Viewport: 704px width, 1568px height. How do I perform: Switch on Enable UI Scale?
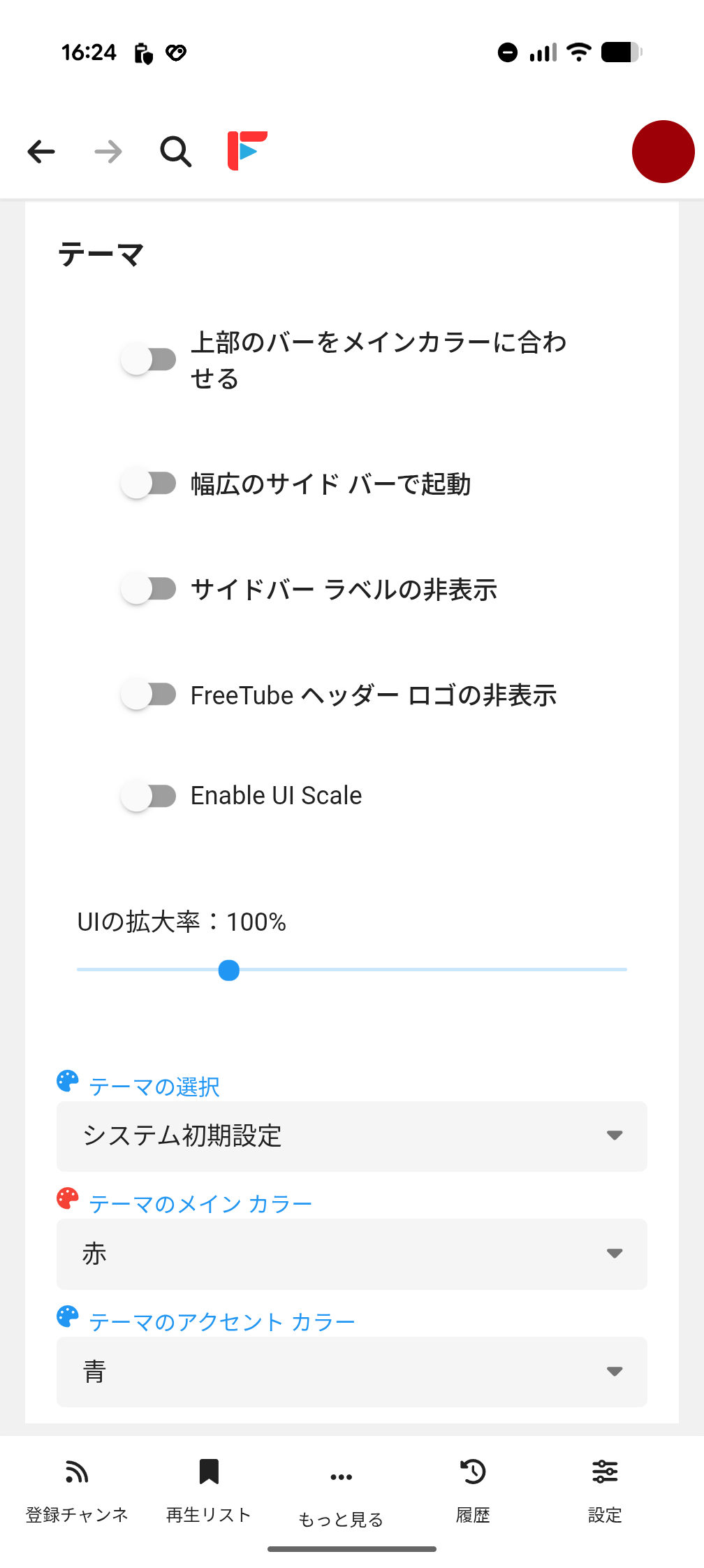(x=148, y=796)
